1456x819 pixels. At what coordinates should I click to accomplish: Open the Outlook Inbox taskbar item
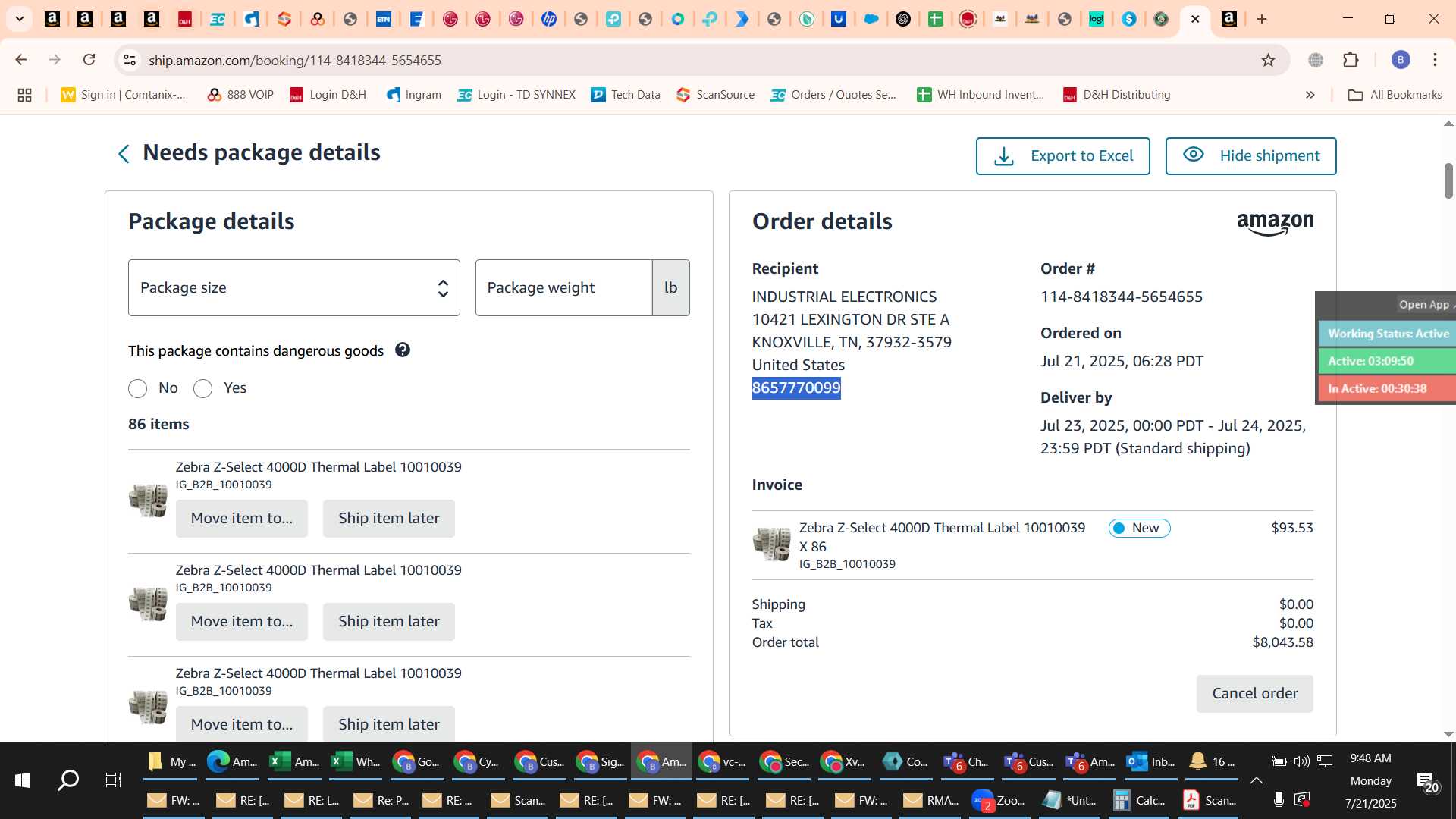click(1150, 762)
